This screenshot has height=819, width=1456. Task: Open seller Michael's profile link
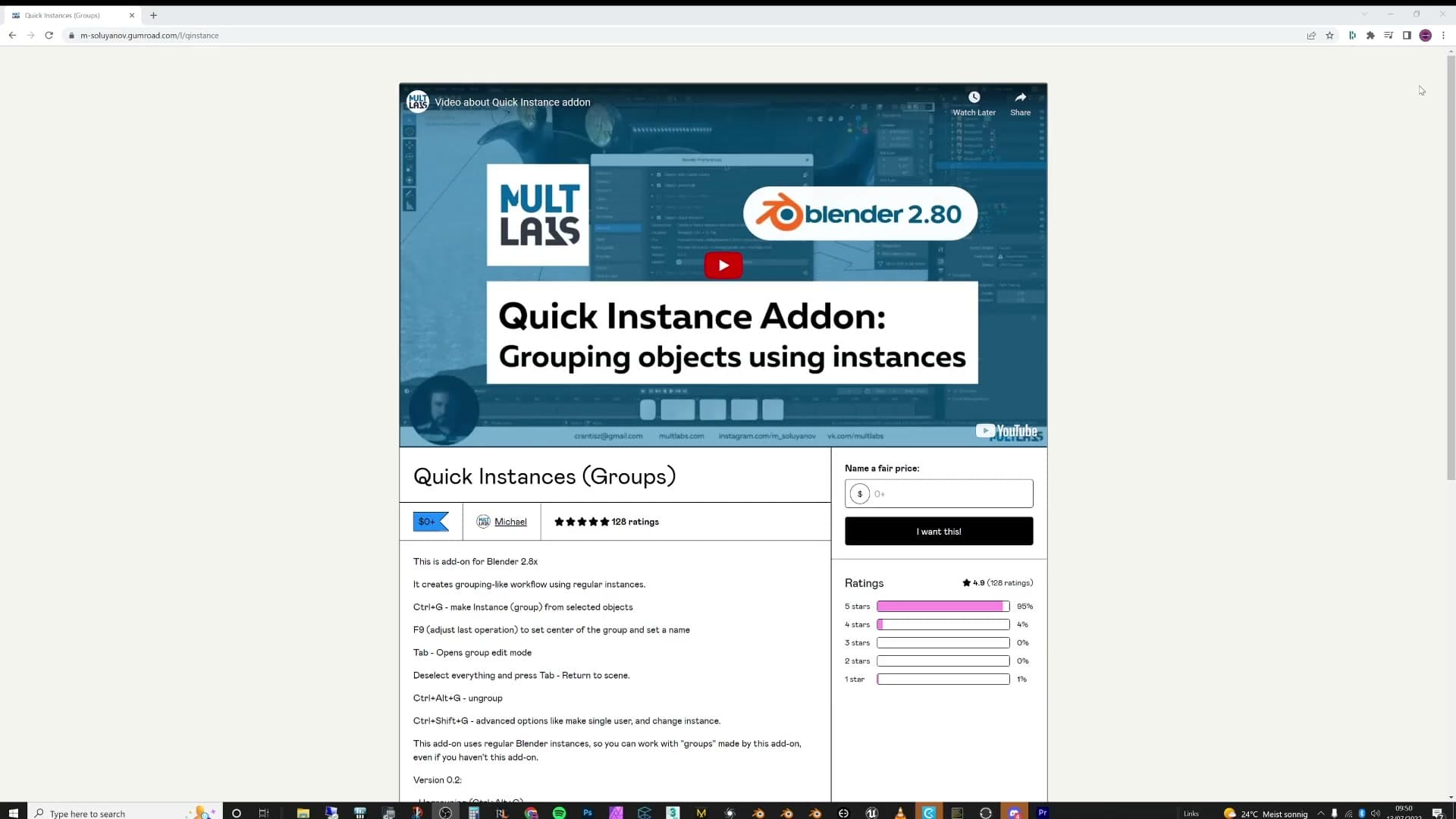pyautogui.click(x=510, y=522)
